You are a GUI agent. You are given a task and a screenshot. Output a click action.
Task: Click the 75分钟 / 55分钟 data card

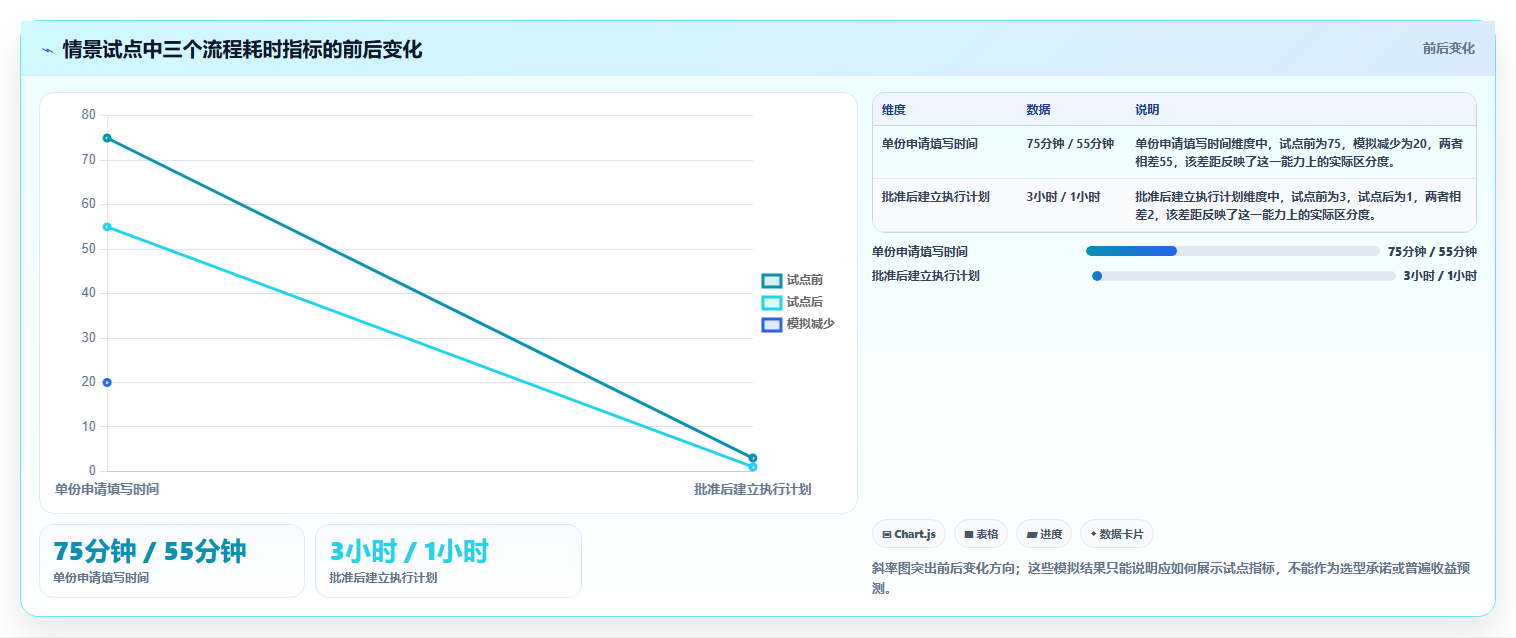(x=172, y=561)
